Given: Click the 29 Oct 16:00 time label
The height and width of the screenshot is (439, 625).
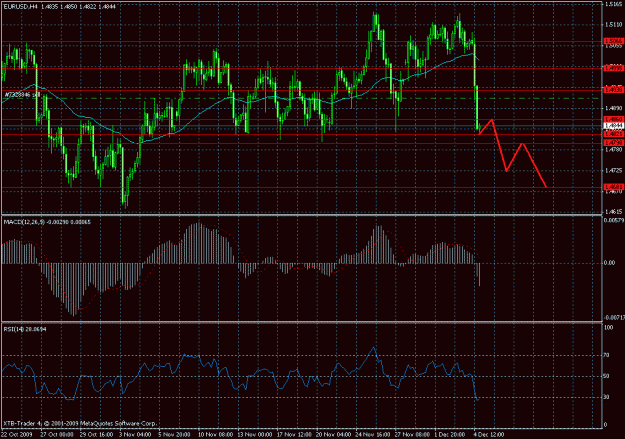Looking at the screenshot, I should coord(96,434).
